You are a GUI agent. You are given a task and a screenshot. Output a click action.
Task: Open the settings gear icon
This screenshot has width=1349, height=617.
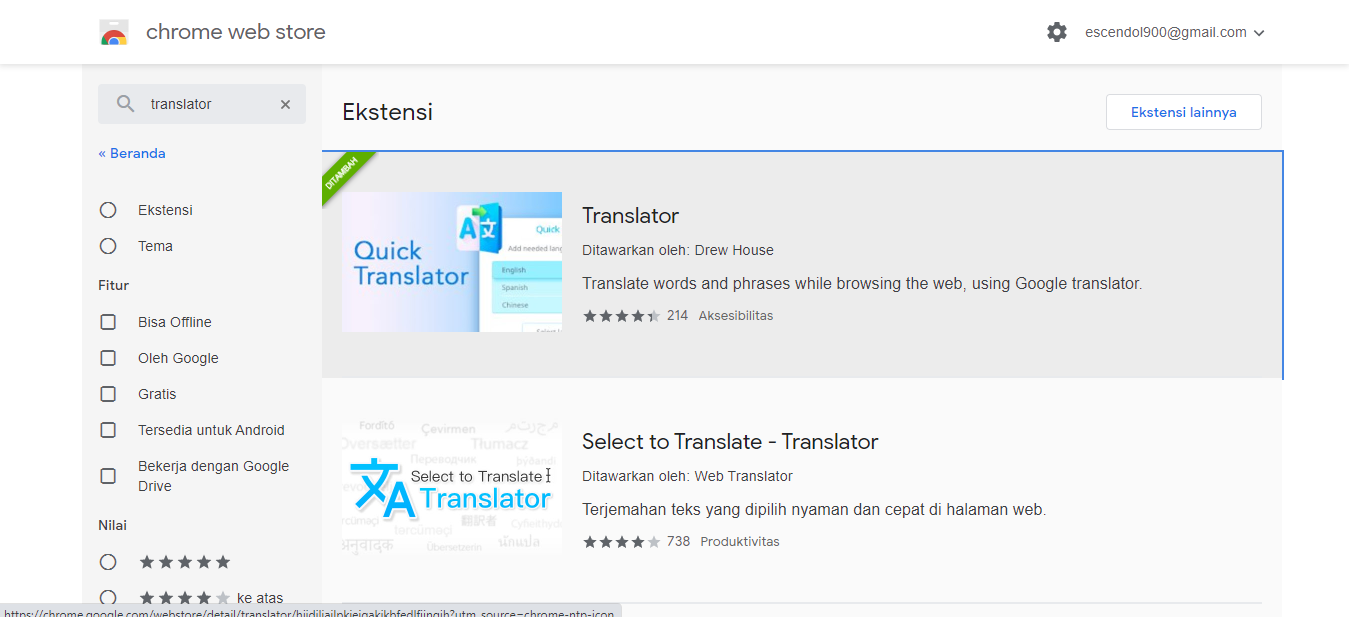[1057, 32]
